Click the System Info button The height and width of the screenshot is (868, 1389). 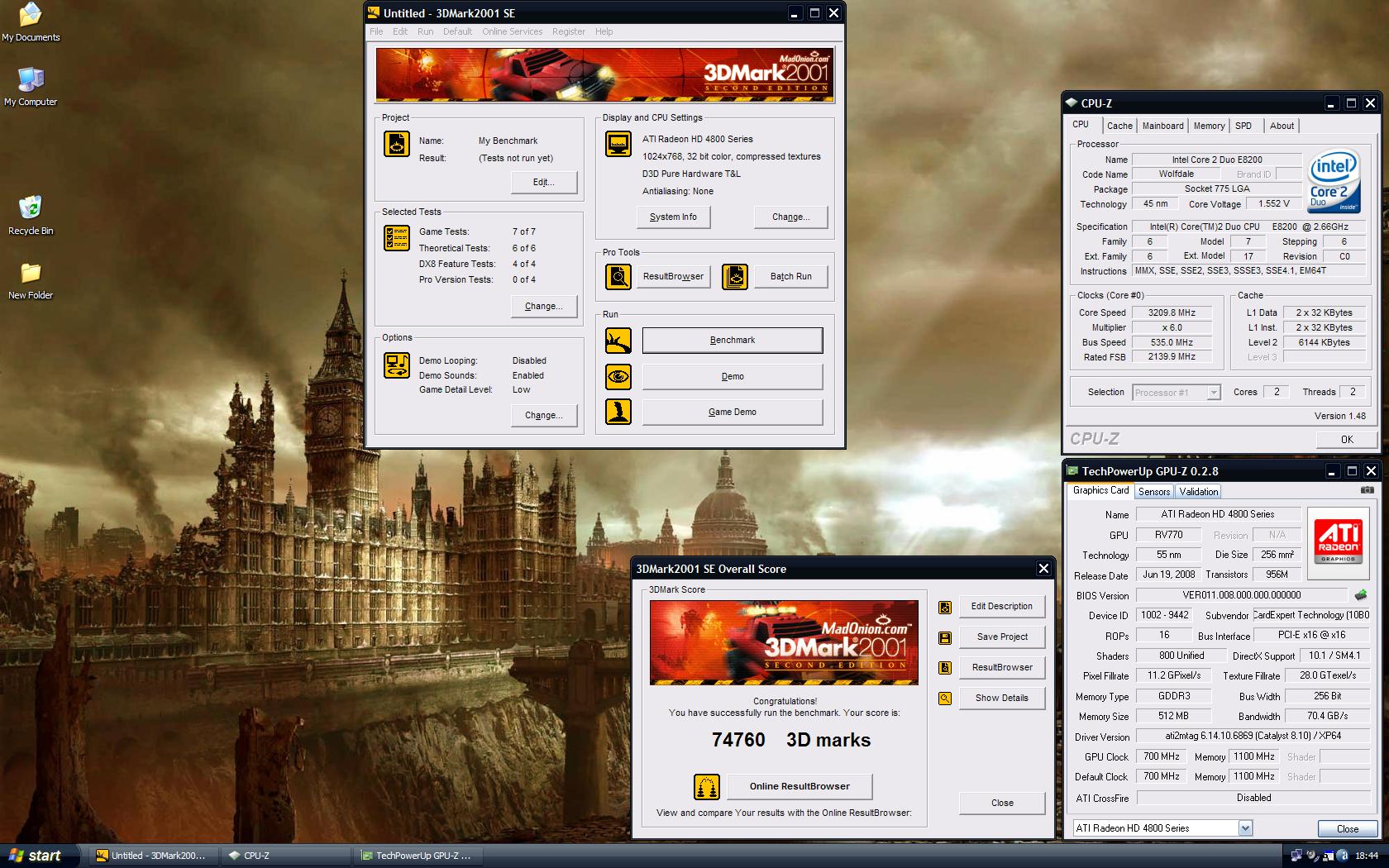(674, 217)
